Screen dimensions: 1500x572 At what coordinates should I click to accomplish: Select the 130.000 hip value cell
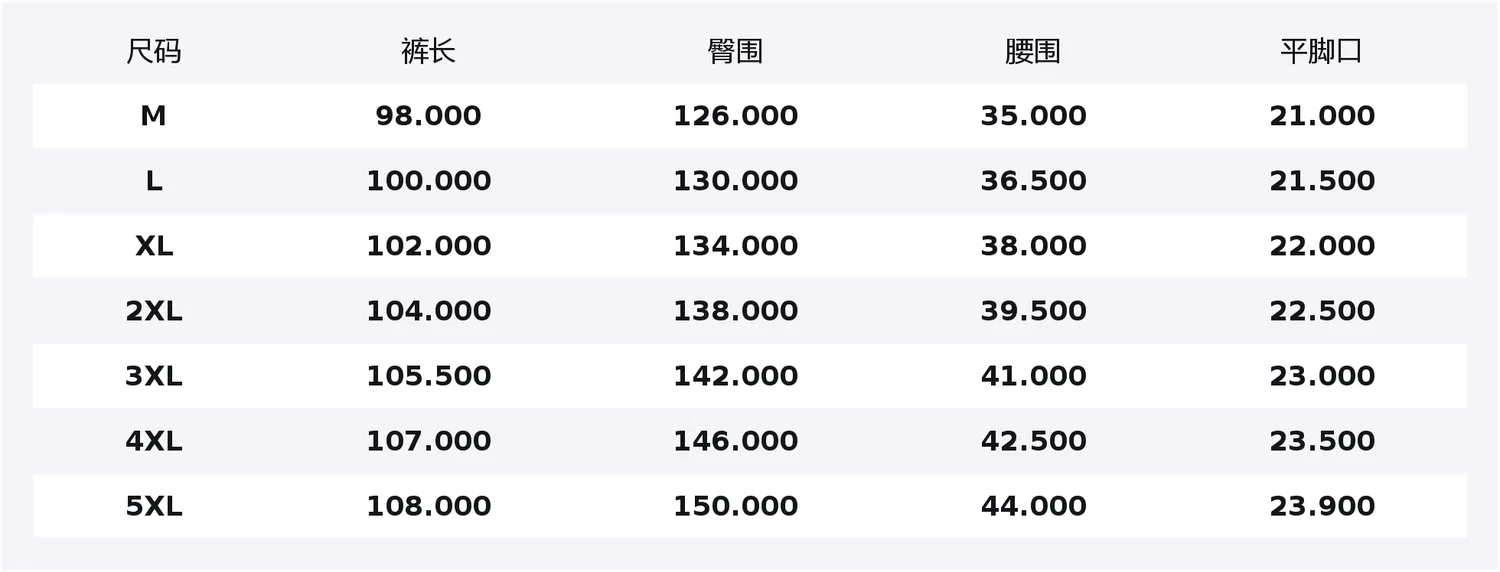point(735,181)
